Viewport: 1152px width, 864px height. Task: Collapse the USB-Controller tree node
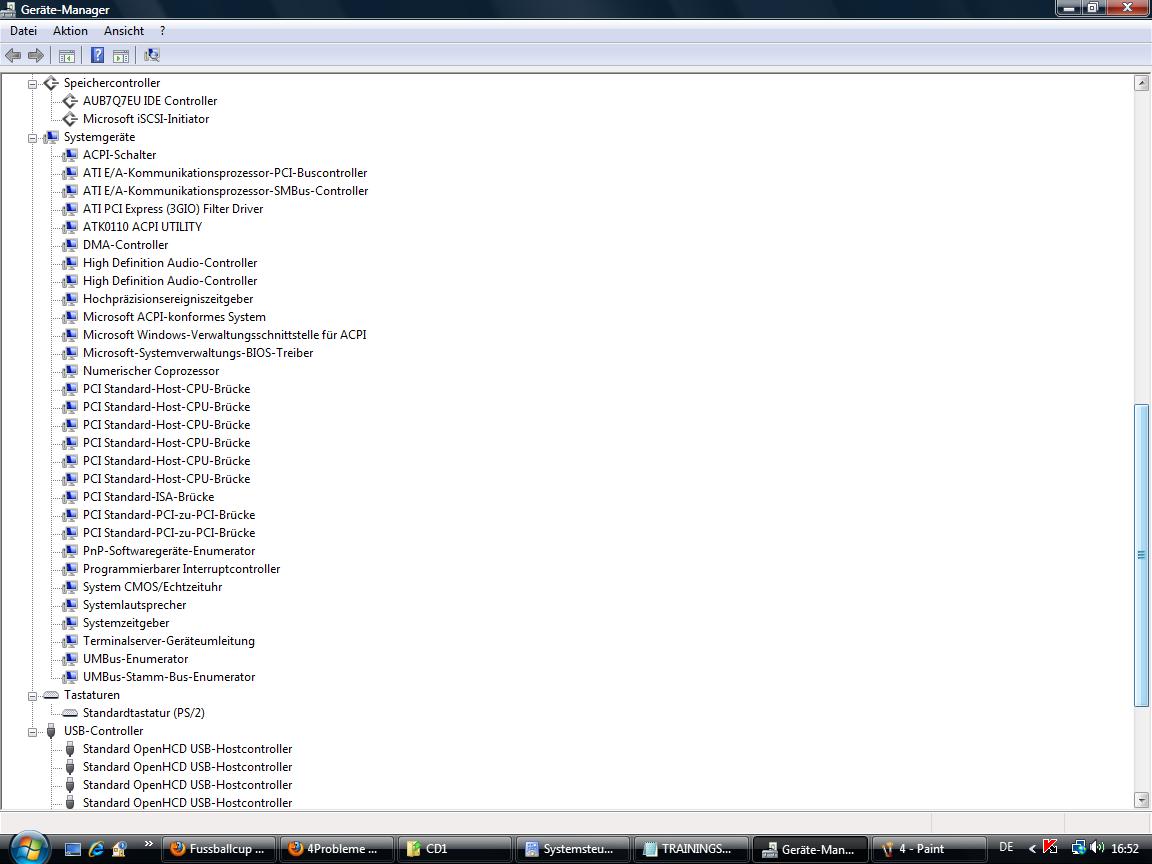pos(32,732)
